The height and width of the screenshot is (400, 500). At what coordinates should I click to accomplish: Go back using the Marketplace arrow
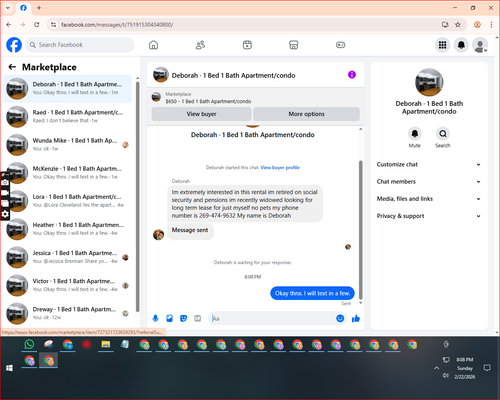(x=12, y=67)
